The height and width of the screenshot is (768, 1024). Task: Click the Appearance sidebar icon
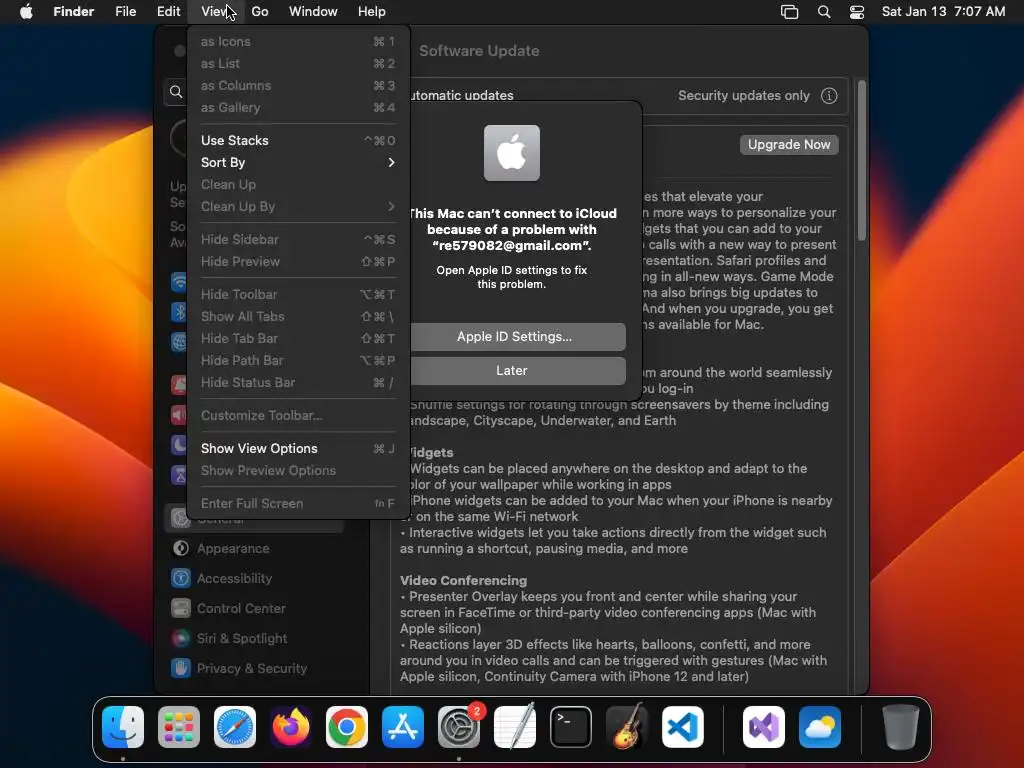pyautogui.click(x=181, y=549)
